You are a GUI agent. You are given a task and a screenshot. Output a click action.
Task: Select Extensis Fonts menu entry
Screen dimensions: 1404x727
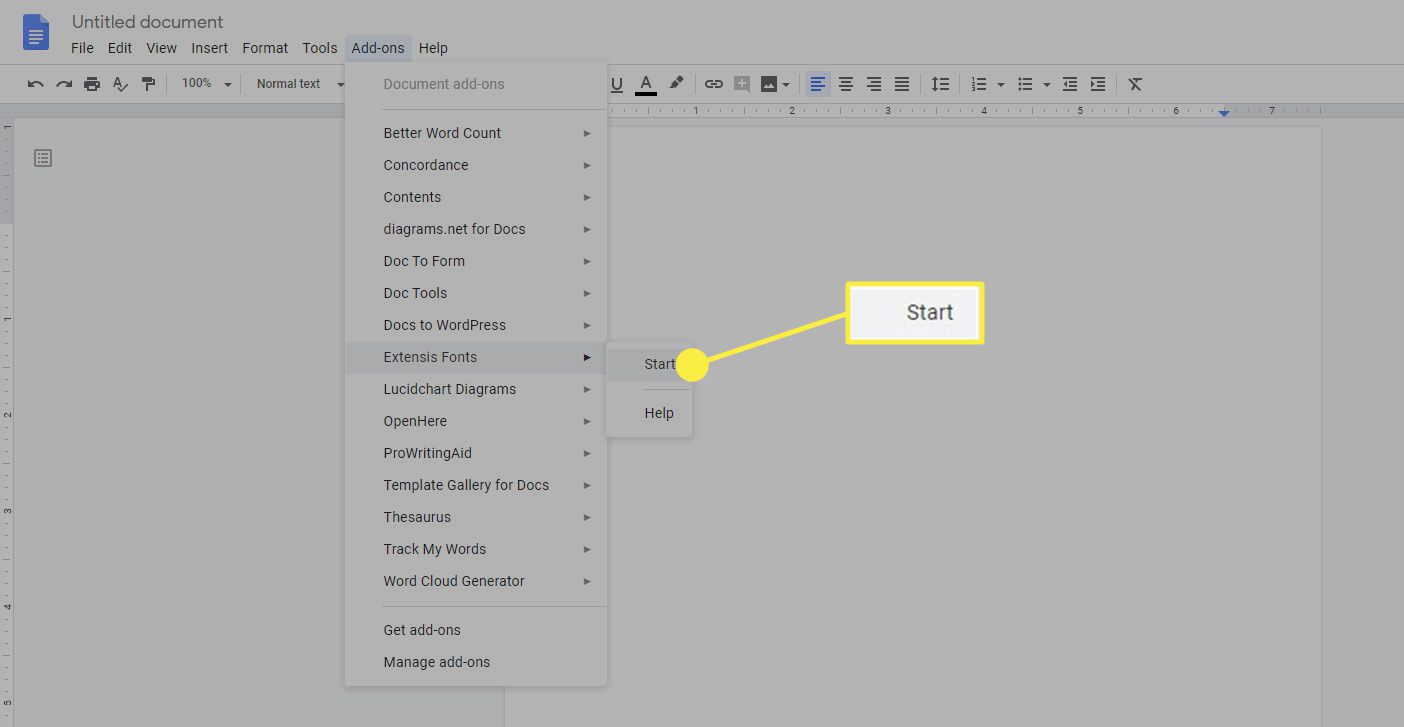(x=476, y=357)
